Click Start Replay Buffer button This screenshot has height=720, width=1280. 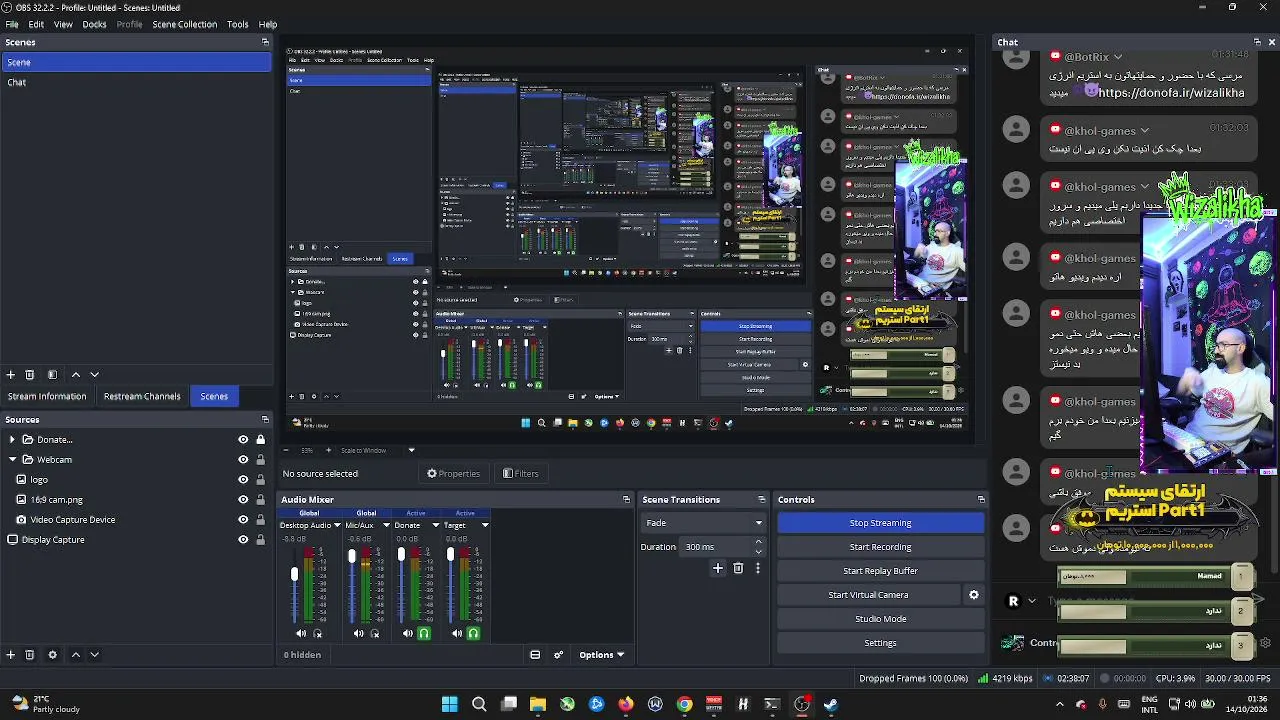coord(880,571)
